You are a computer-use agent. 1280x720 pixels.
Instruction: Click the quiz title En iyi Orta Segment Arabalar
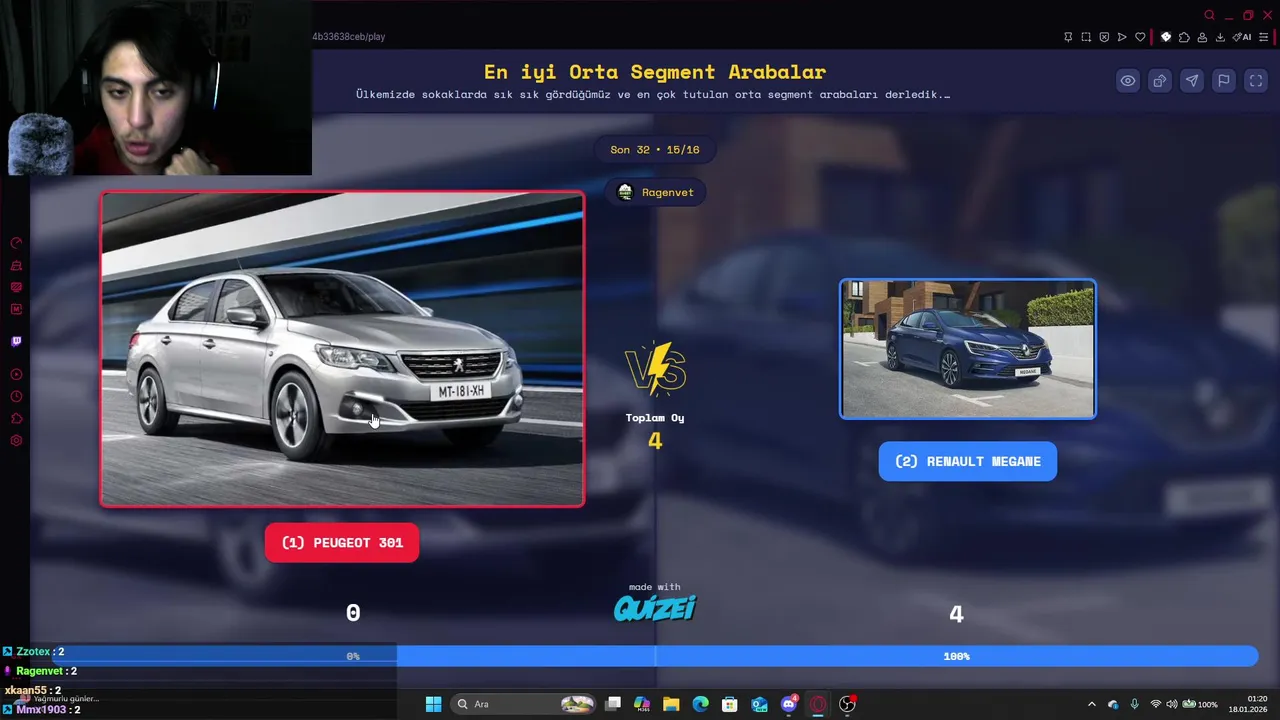[x=655, y=72]
